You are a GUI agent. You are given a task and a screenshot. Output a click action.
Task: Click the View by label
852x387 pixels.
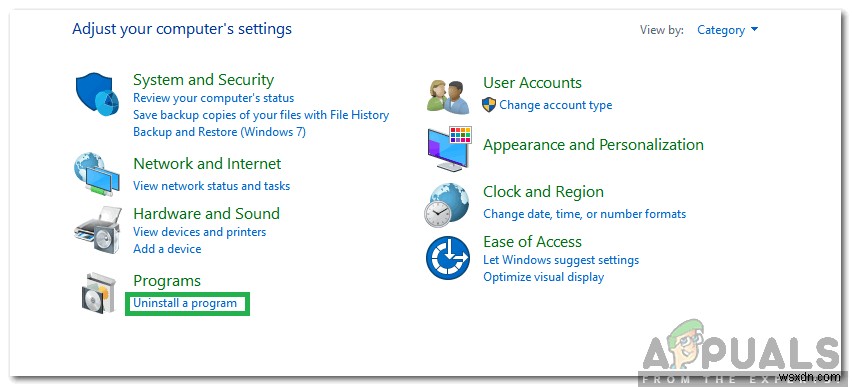pos(662,30)
